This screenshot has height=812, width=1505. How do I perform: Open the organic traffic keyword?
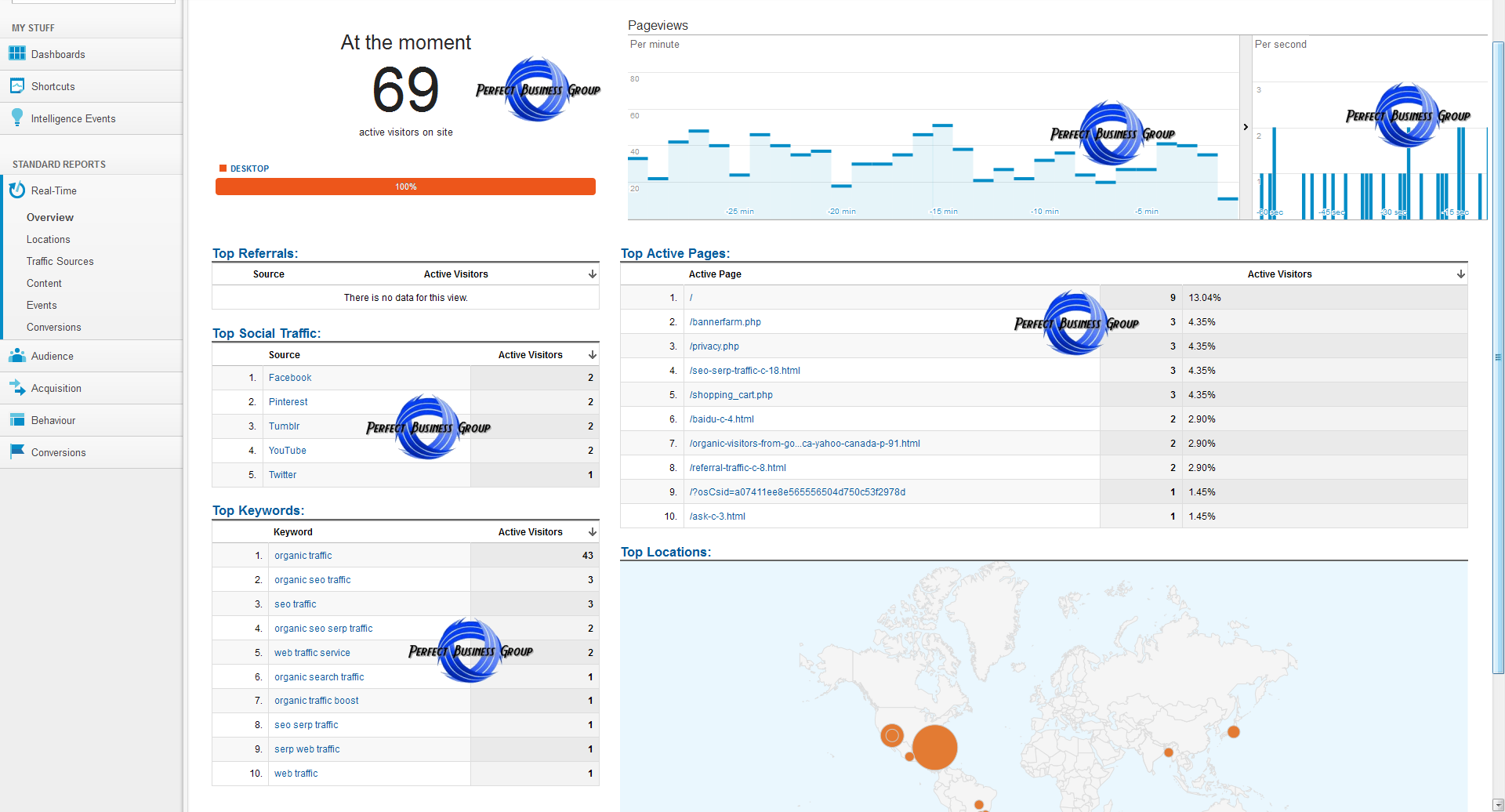point(303,555)
